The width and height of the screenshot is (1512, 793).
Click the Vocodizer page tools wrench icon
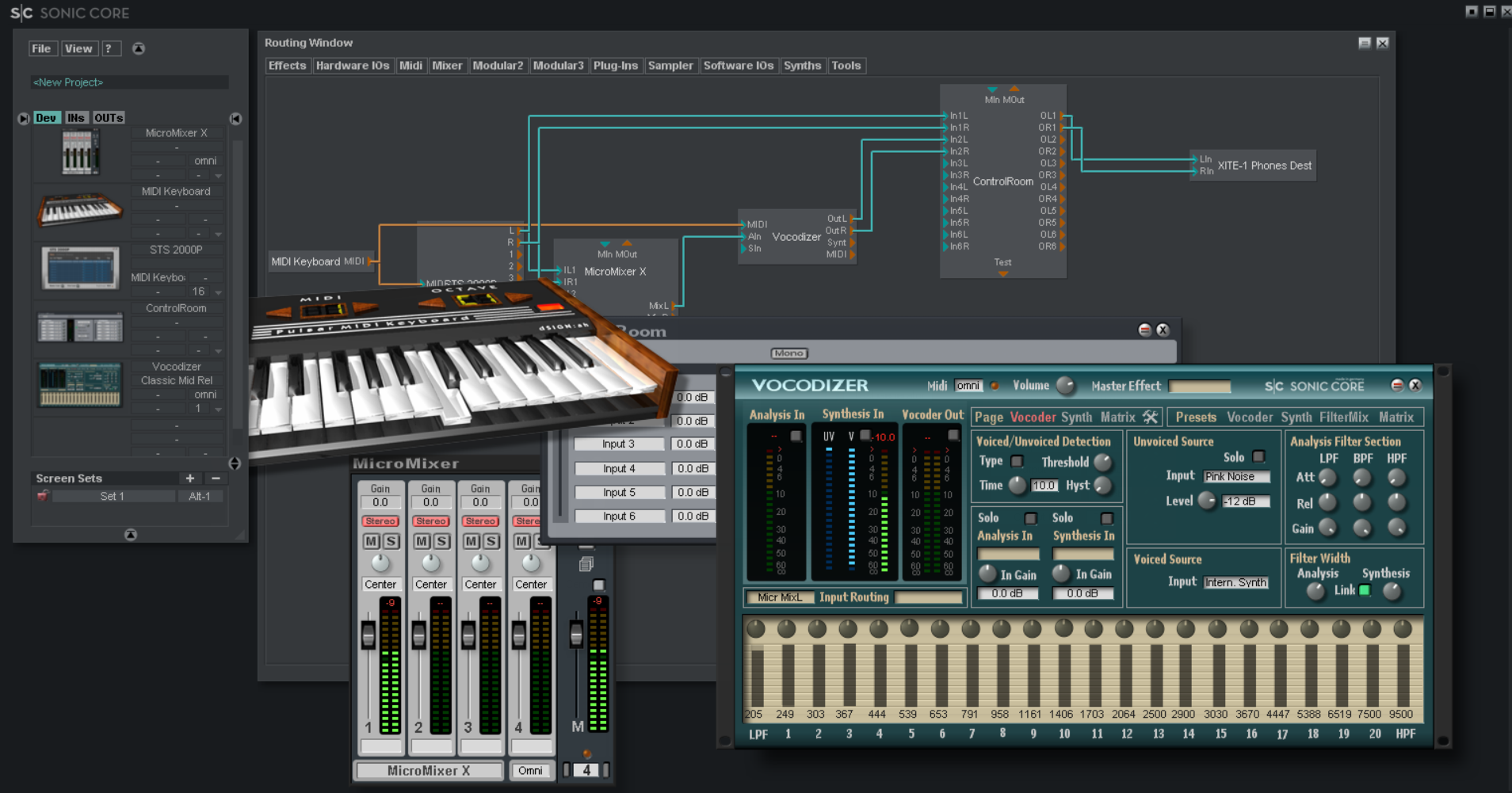point(1150,417)
